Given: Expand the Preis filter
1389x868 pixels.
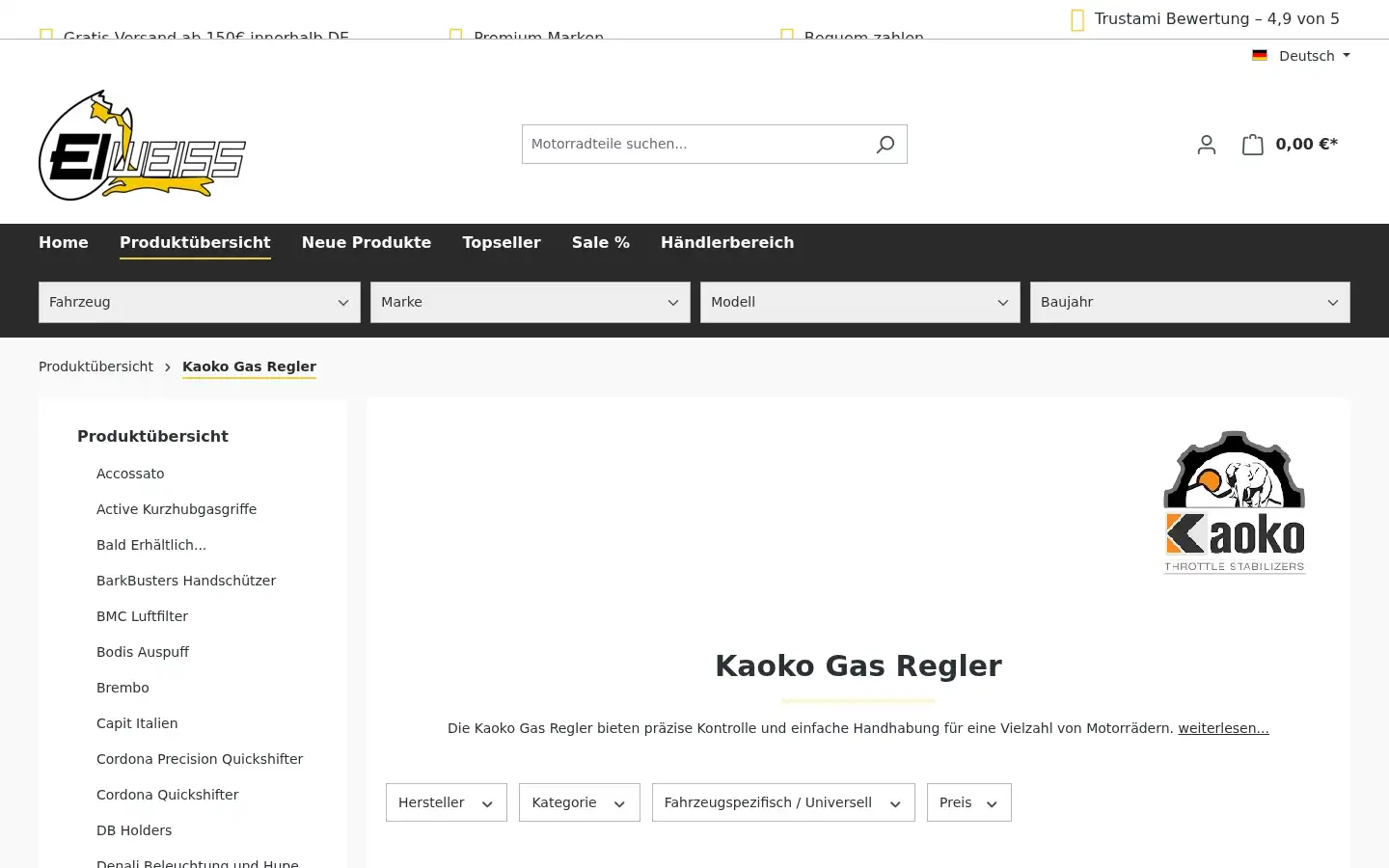Looking at the screenshot, I should tap(969, 802).
